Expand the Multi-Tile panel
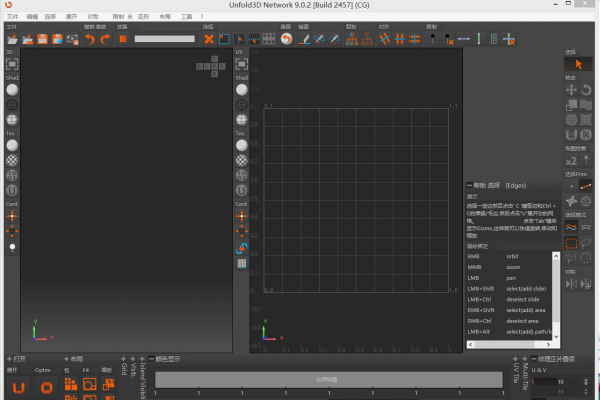 pyautogui.click(x=525, y=359)
